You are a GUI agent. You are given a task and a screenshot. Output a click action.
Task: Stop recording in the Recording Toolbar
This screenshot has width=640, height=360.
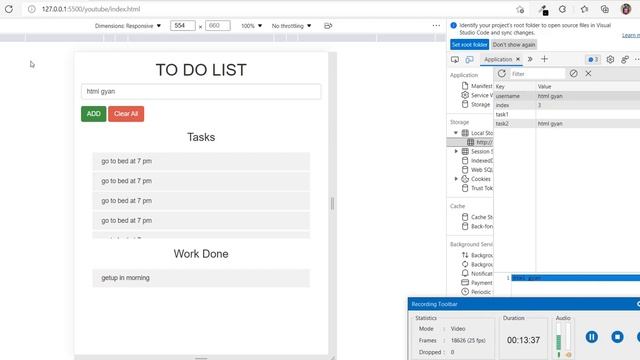617,337
